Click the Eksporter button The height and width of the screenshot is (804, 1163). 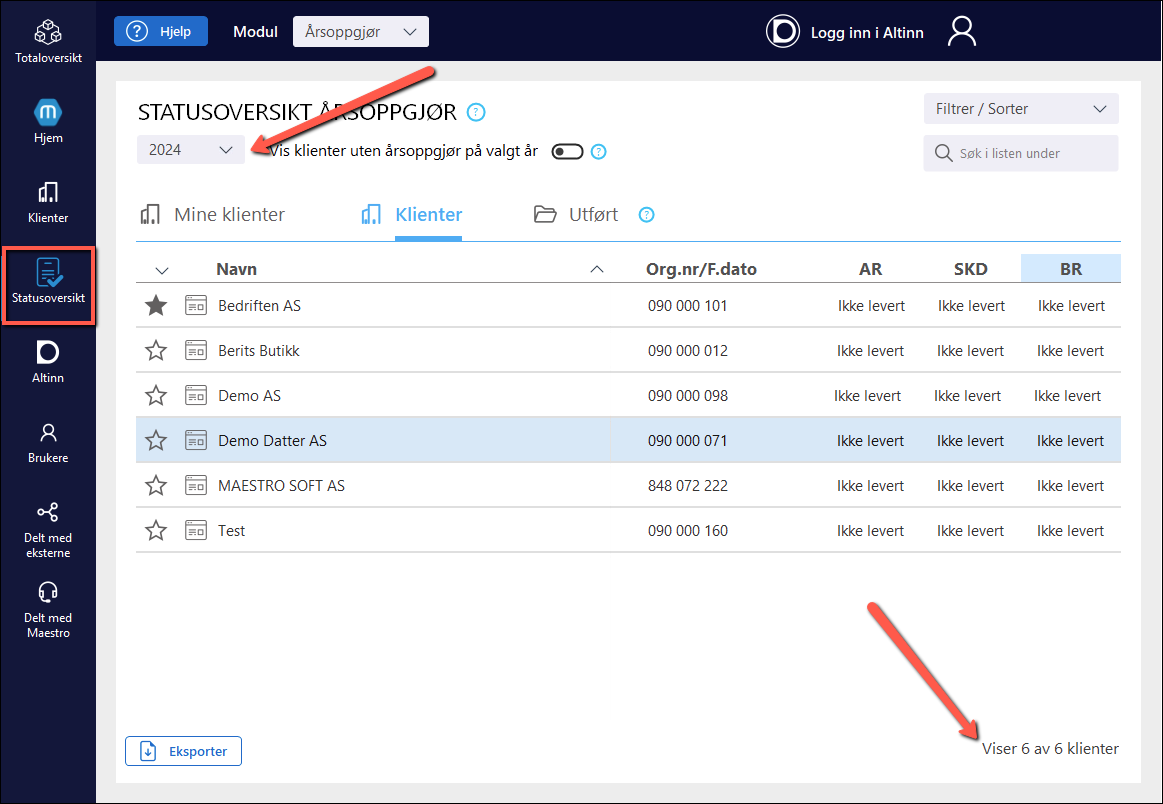click(x=183, y=751)
